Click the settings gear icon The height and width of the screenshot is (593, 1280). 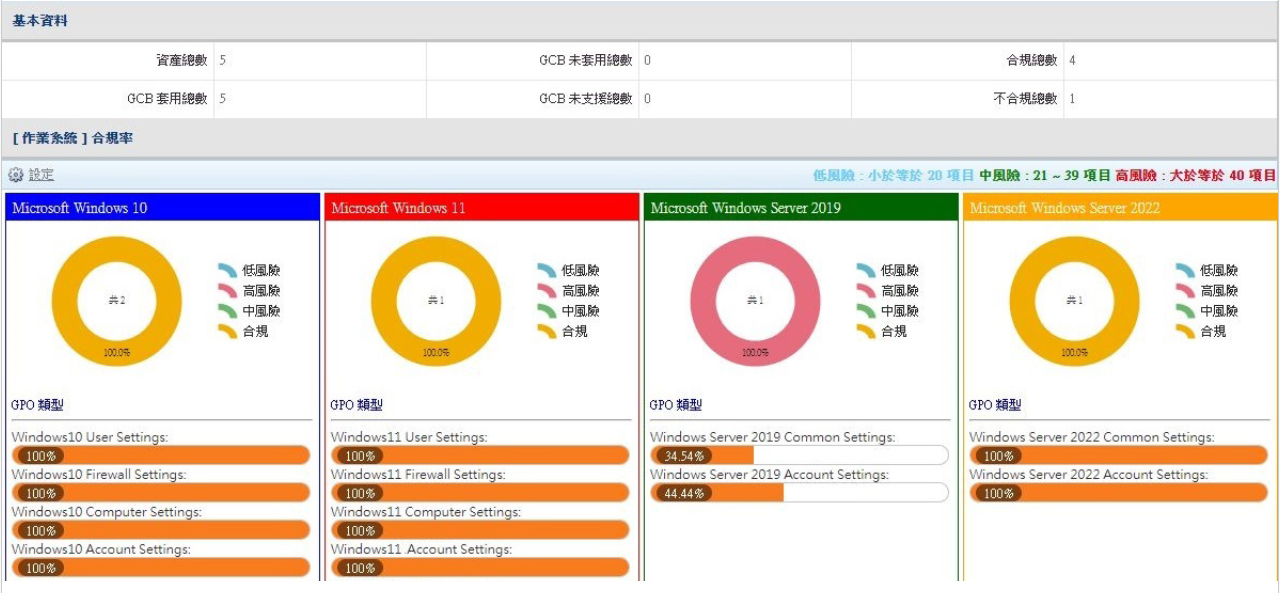coord(15,175)
